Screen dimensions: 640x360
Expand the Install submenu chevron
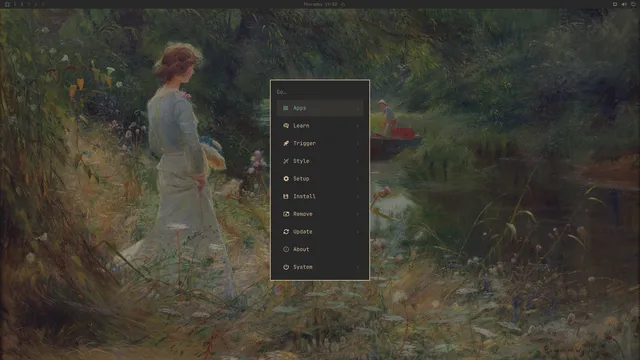click(x=358, y=196)
